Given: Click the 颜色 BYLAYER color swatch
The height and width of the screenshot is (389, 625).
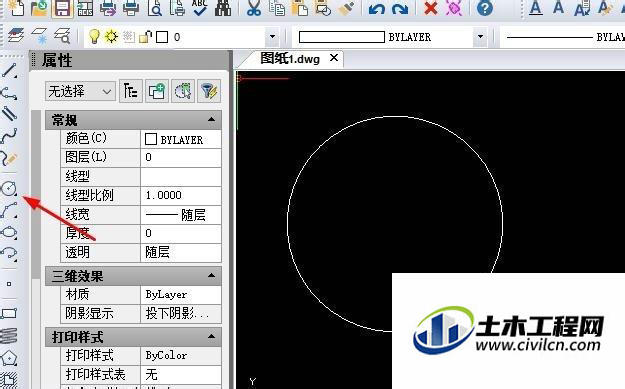Looking at the screenshot, I should coord(151,139).
